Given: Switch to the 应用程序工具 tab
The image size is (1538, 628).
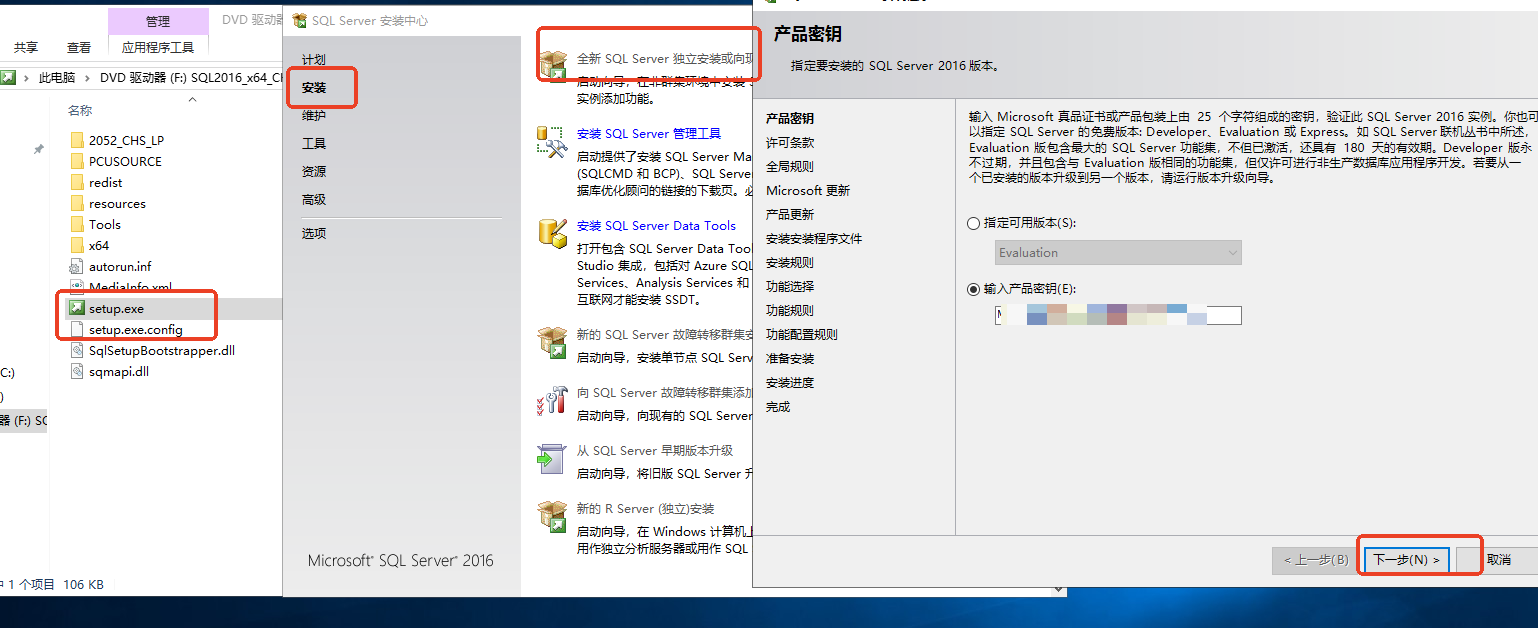Looking at the screenshot, I should pyautogui.click(x=158, y=47).
